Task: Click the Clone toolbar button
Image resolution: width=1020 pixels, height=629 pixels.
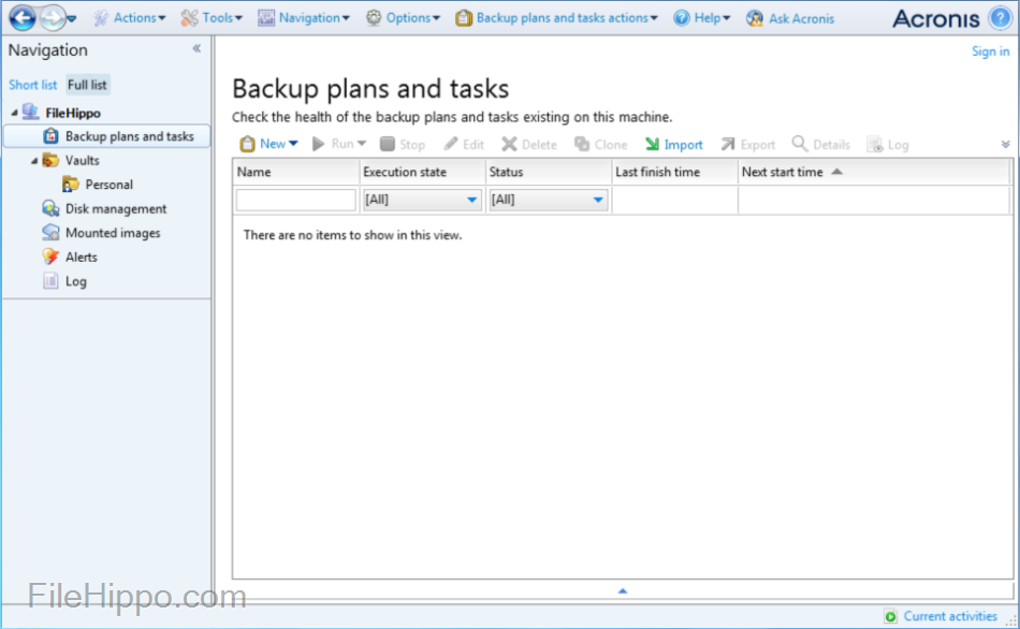Action: (x=600, y=144)
